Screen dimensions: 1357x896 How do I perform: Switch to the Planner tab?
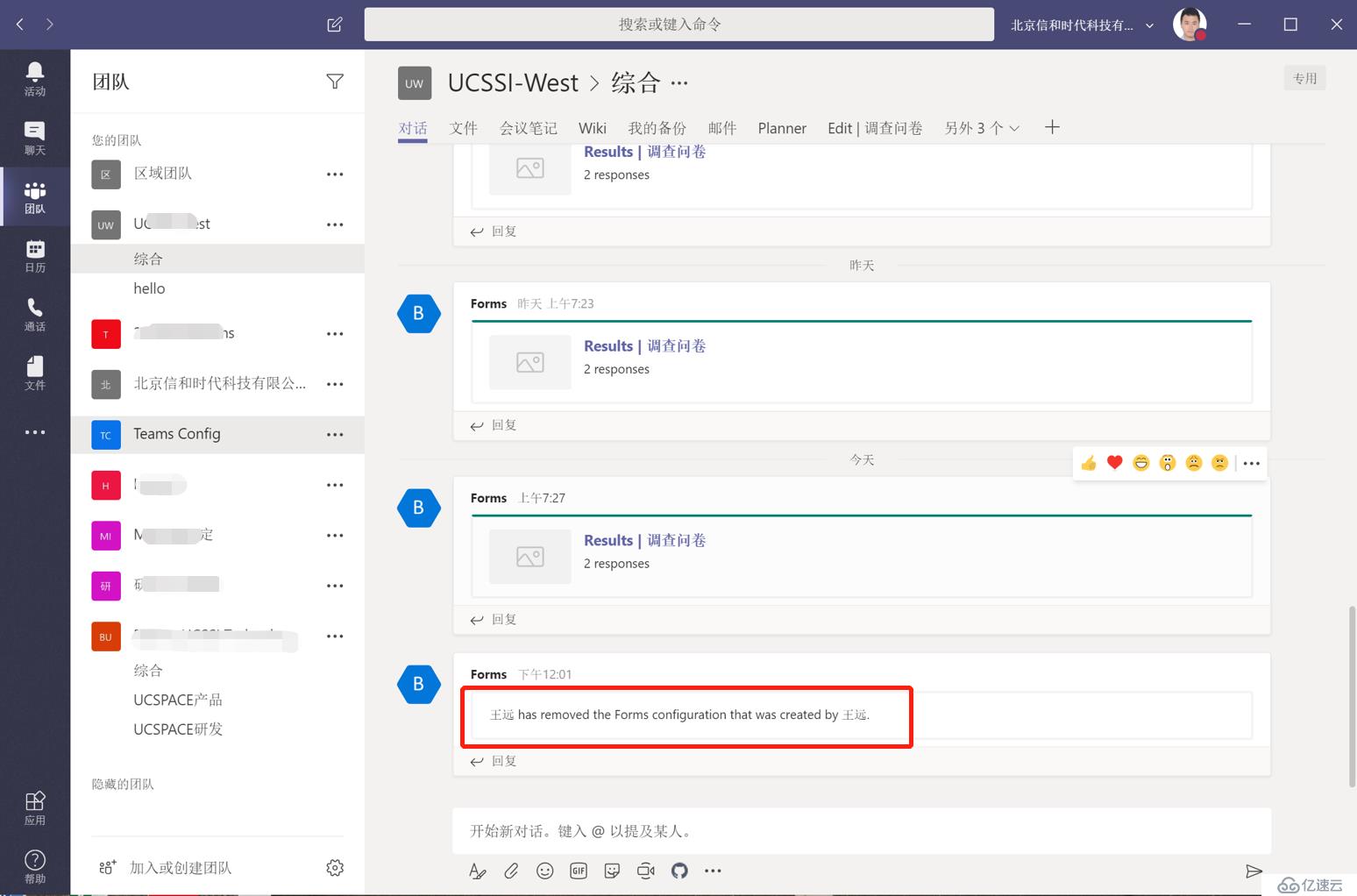click(x=782, y=128)
